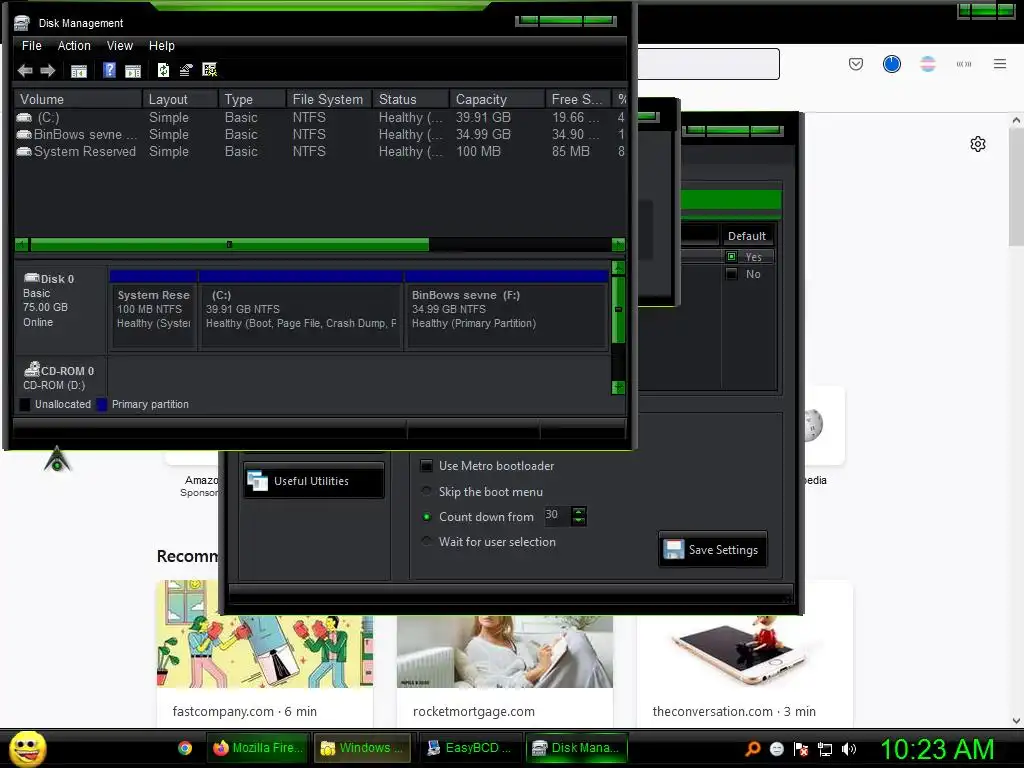Open the fastcompany.com article thumbnail

pyautogui.click(x=264, y=633)
